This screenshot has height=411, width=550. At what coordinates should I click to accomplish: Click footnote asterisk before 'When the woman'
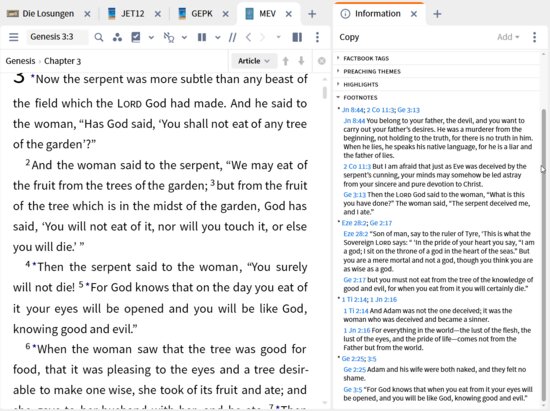(x=34, y=347)
